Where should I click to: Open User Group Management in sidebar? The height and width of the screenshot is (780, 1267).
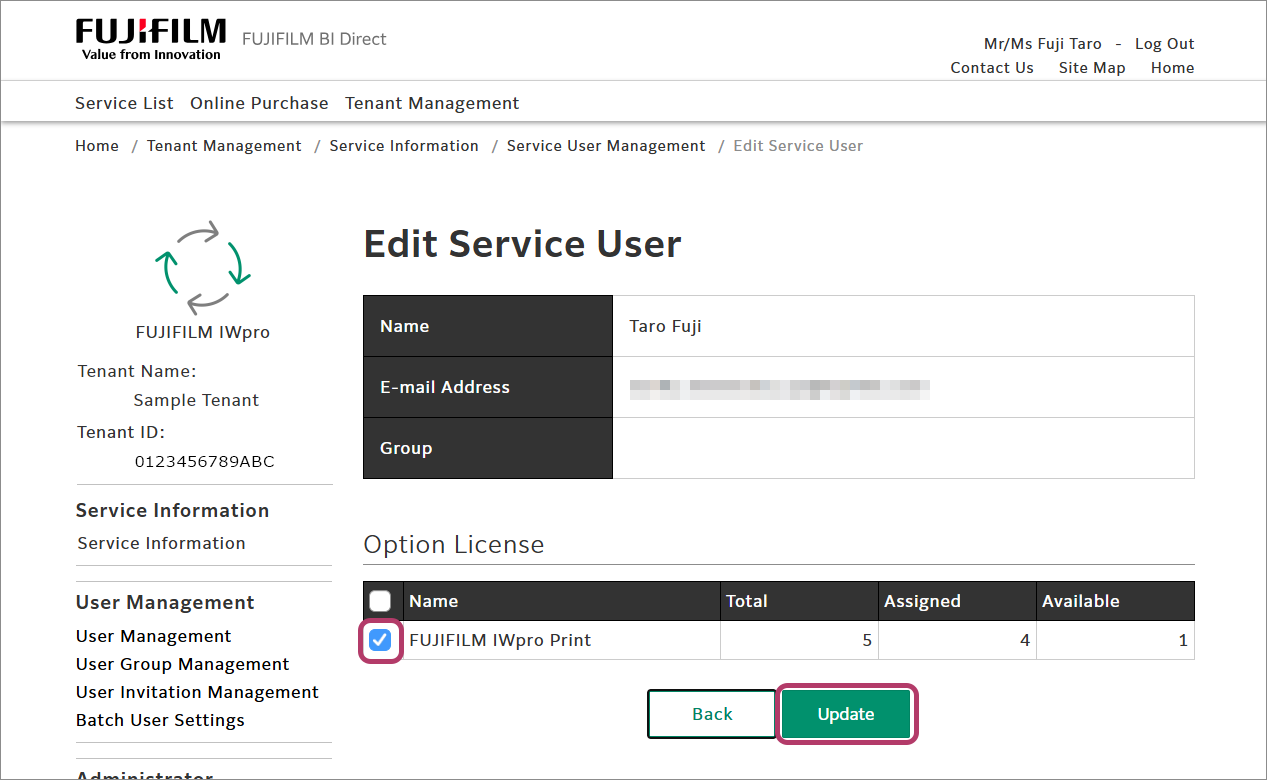pyautogui.click(x=182, y=664)
